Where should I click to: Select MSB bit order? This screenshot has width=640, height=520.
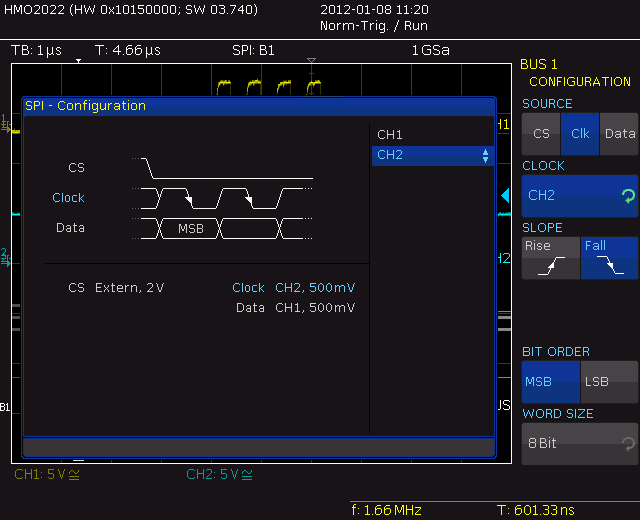[550, 381]
